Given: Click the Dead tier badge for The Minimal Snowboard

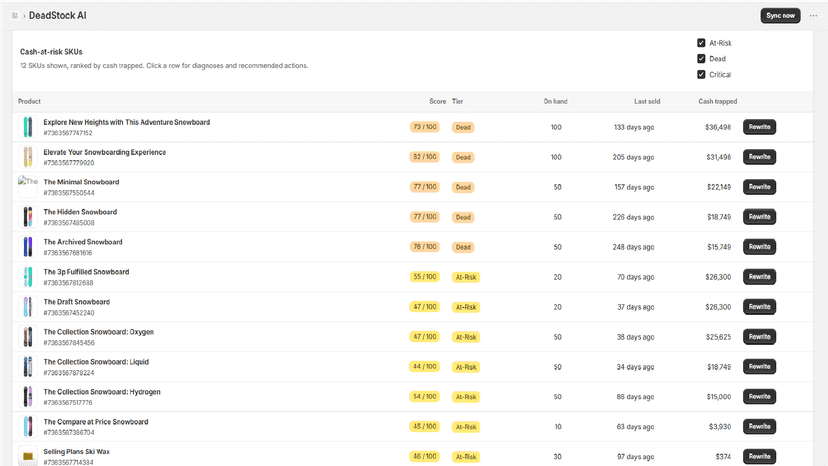Looking at the screenshot, I should [x=463, y=187].
